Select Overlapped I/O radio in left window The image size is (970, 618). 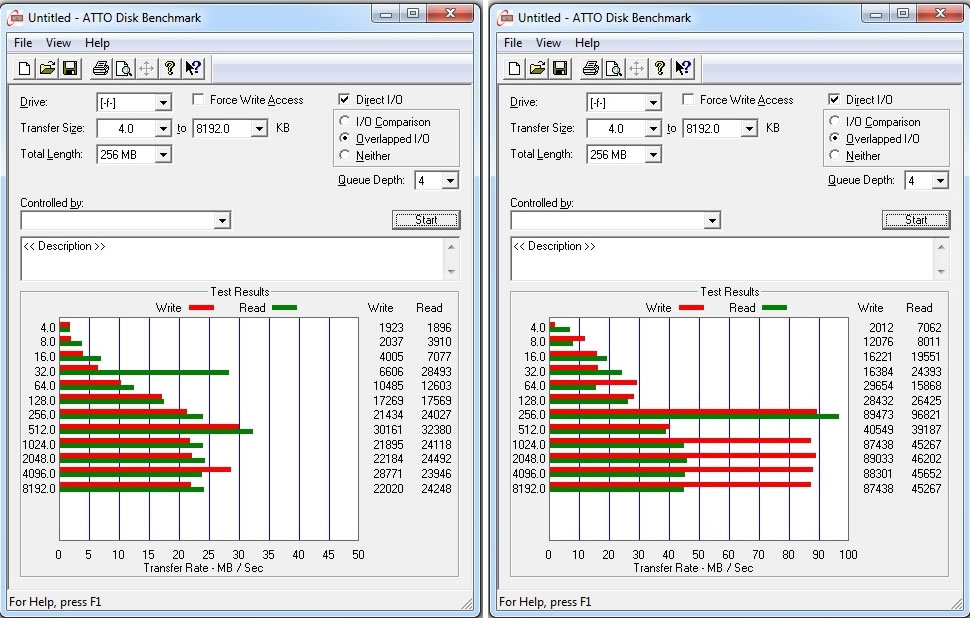click(345, 138)
